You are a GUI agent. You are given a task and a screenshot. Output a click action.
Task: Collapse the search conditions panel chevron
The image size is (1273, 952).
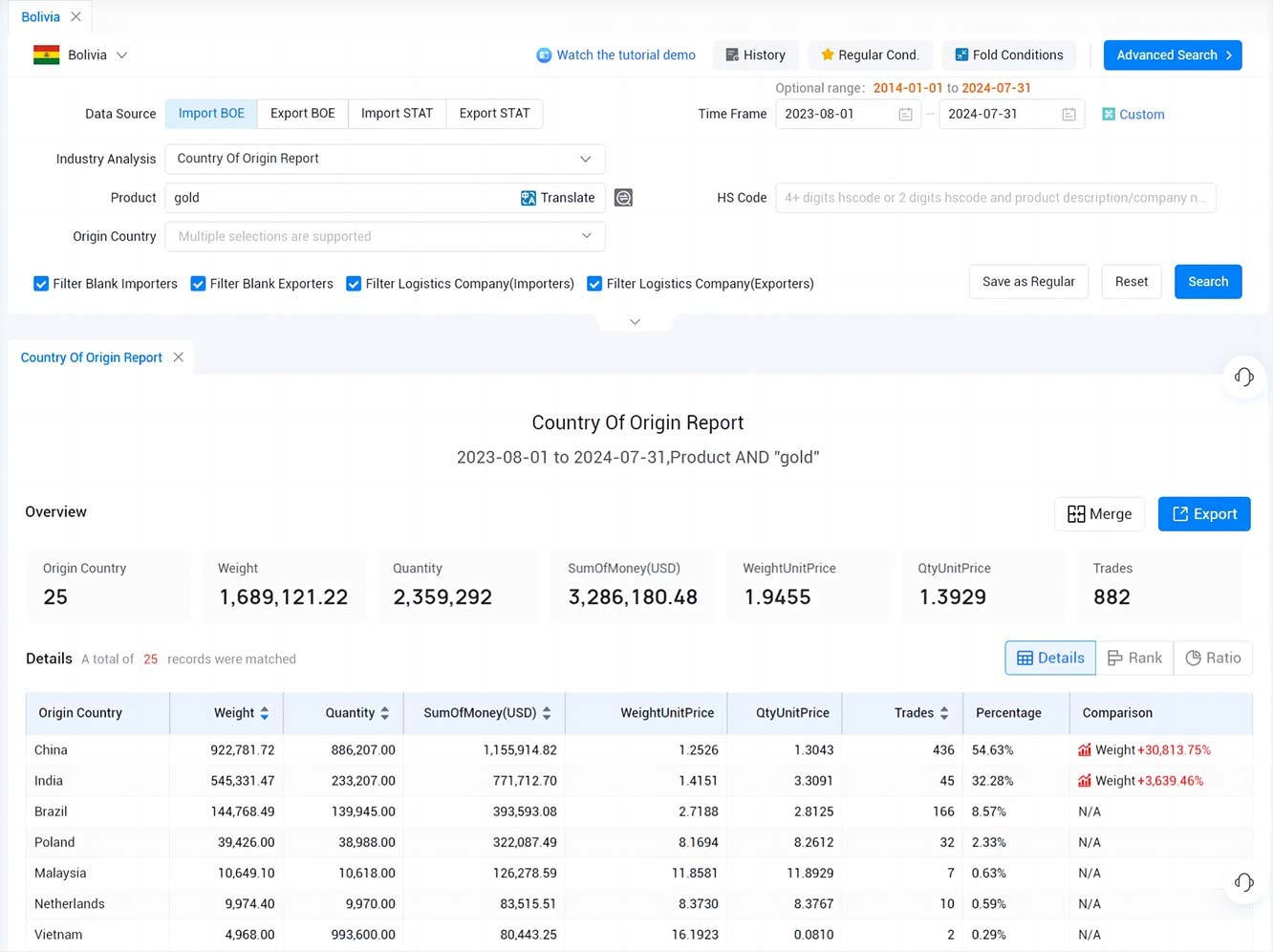pyautogui.click(x=635, y=322)
